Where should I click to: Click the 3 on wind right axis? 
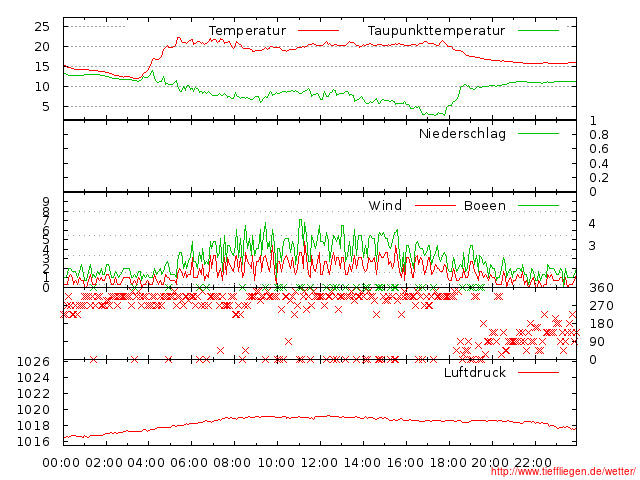[x=592, y=246]
